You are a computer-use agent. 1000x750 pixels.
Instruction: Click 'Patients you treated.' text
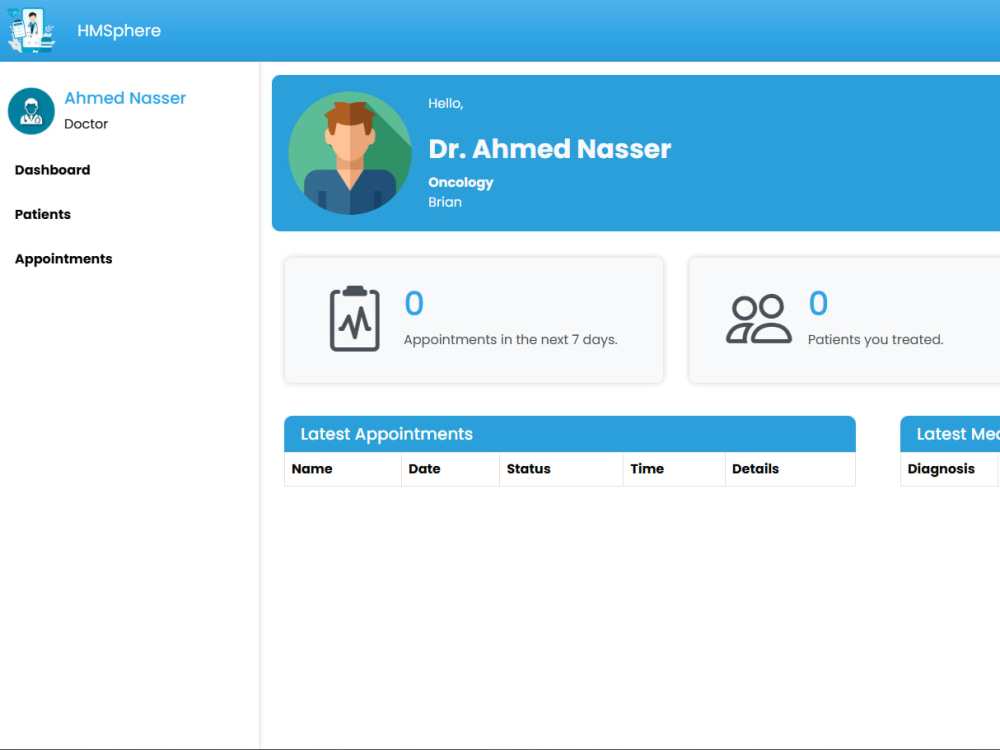(875, 339)
